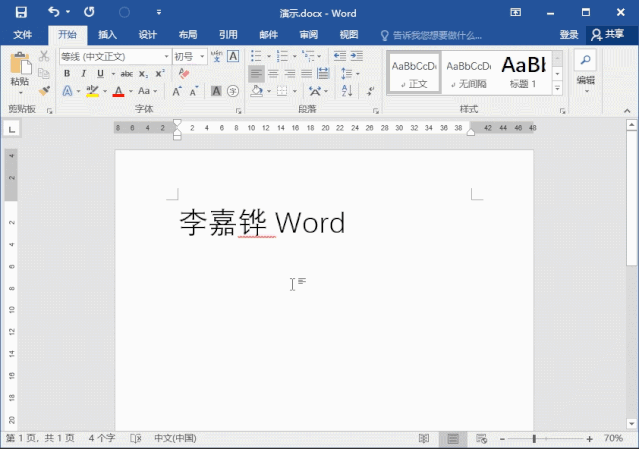Switch to the 视图 tab

coord(349,35)
